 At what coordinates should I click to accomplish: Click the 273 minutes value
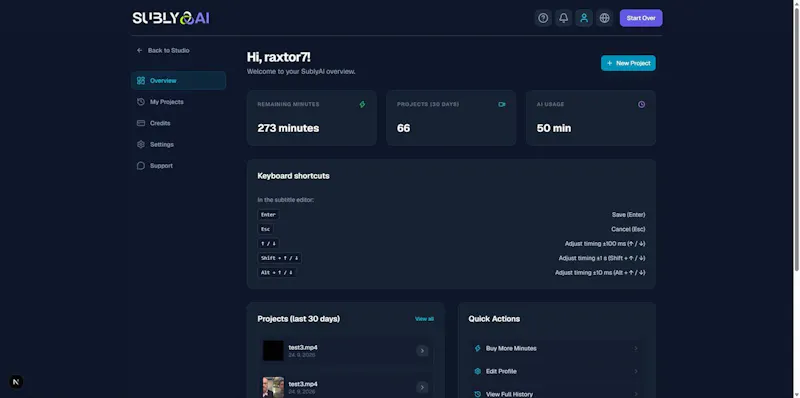[x=288, y=128]
